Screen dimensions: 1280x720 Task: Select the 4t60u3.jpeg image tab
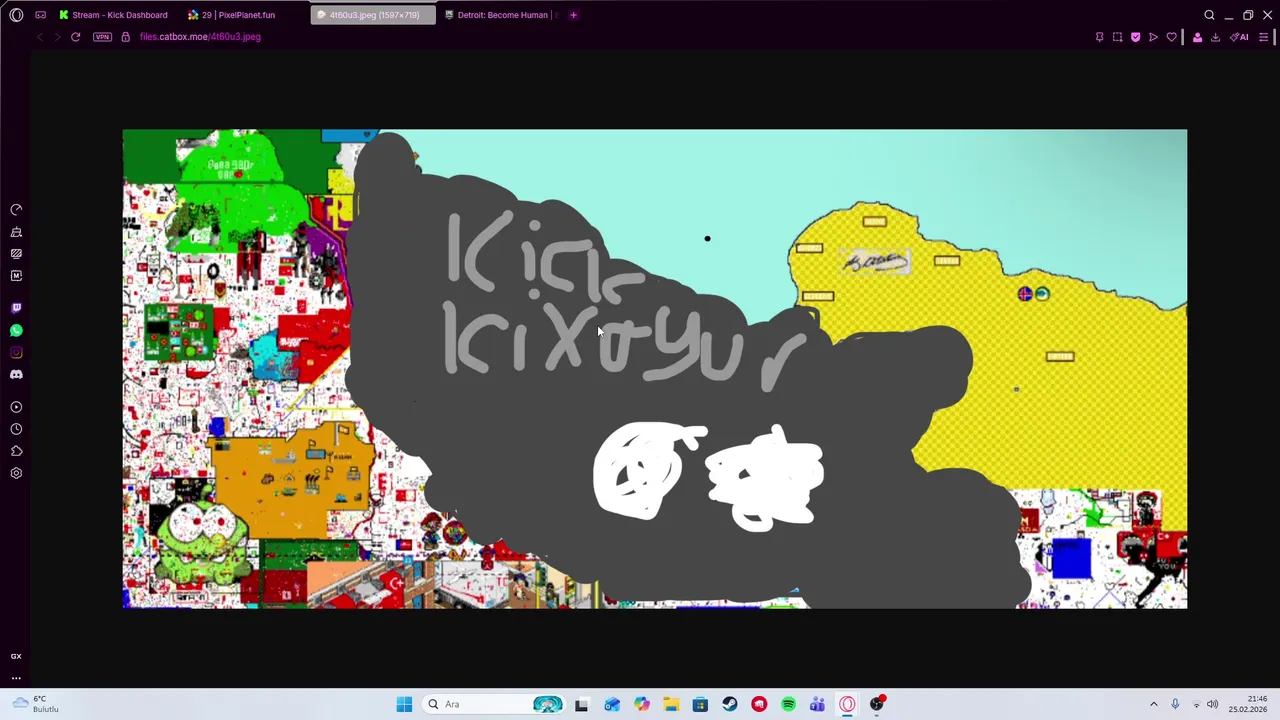[x=373, y=15]
